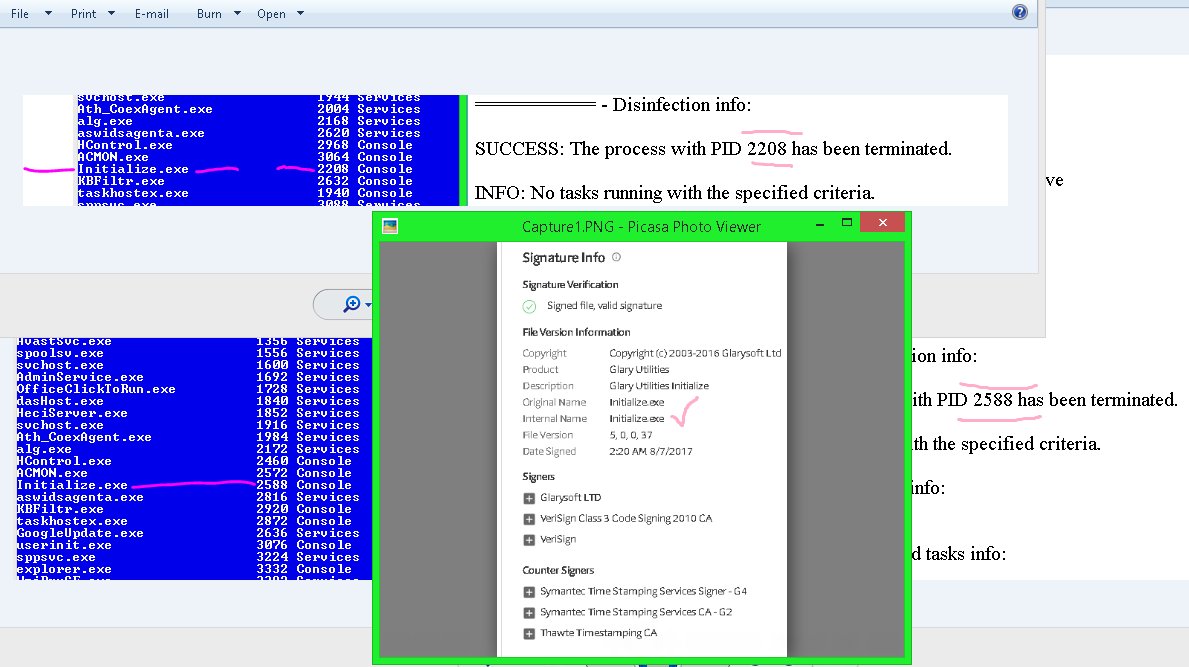This screenshot has width=1189, height=667.
Task: Click aswidsagenta.exe row with PID 2620
Action: click(x=249, y=133)
